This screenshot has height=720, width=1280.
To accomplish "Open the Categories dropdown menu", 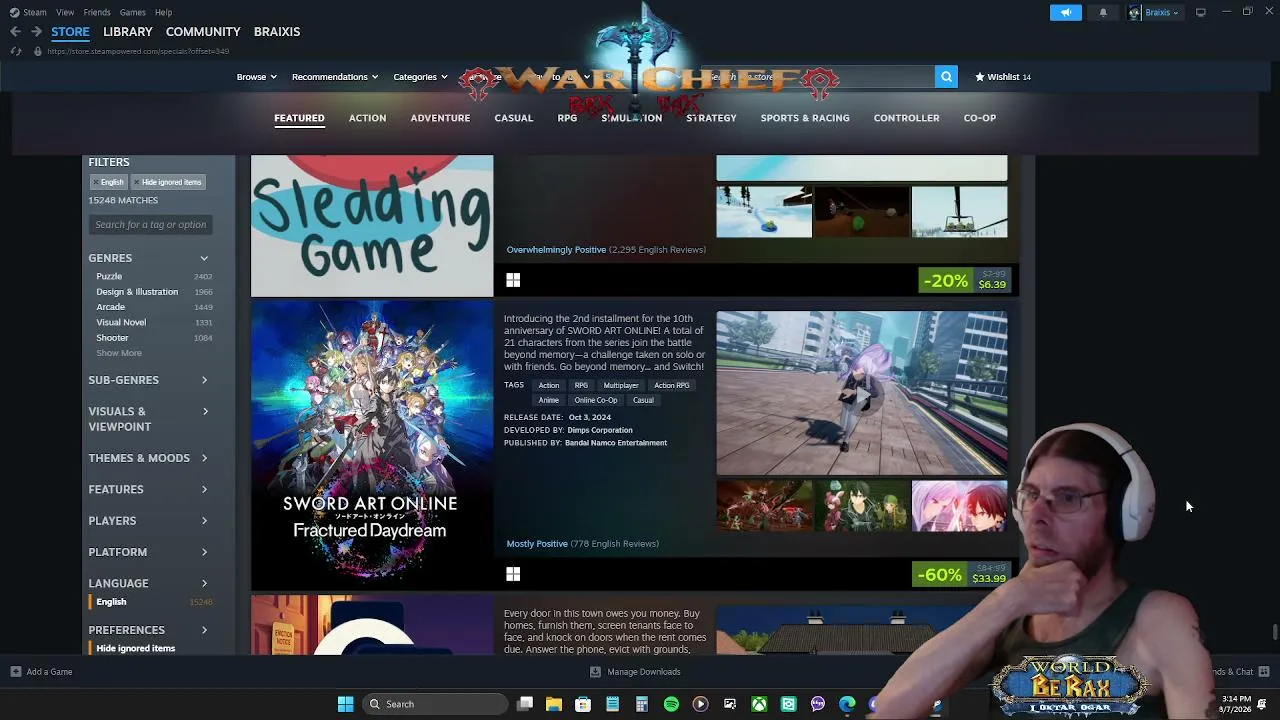I will click(x=420, y=77).
